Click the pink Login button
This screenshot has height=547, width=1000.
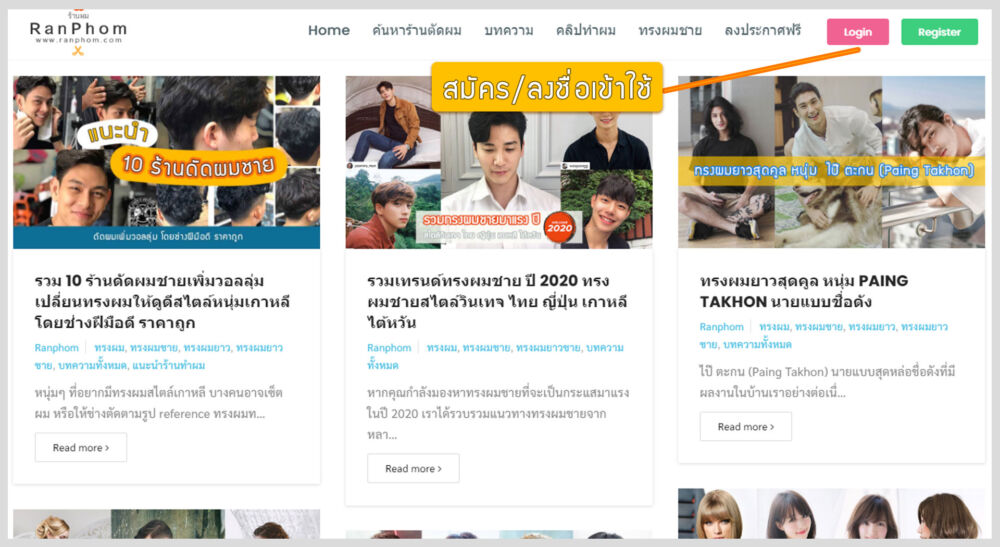coord(857,32)
